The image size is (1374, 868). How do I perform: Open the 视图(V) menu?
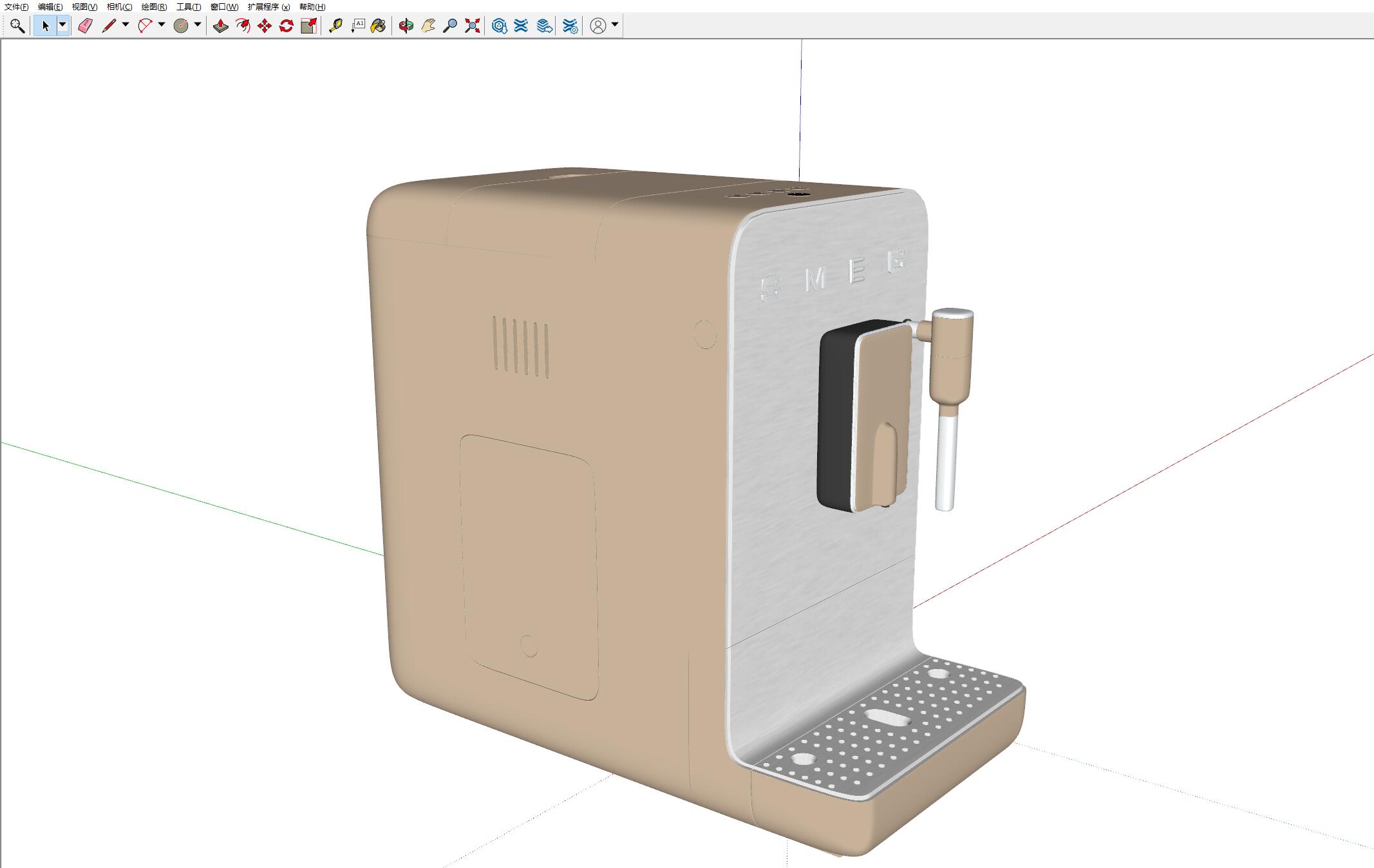[84, 7]
